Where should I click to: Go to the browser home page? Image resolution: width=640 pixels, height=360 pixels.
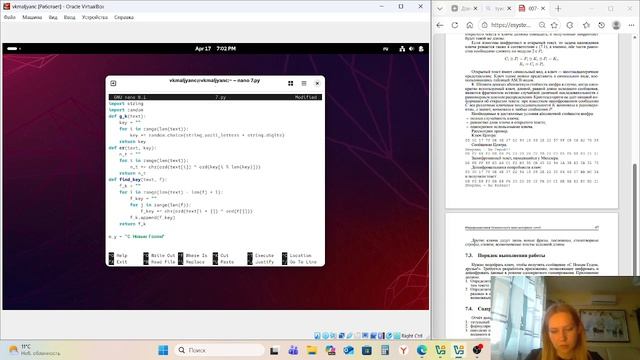469,25
